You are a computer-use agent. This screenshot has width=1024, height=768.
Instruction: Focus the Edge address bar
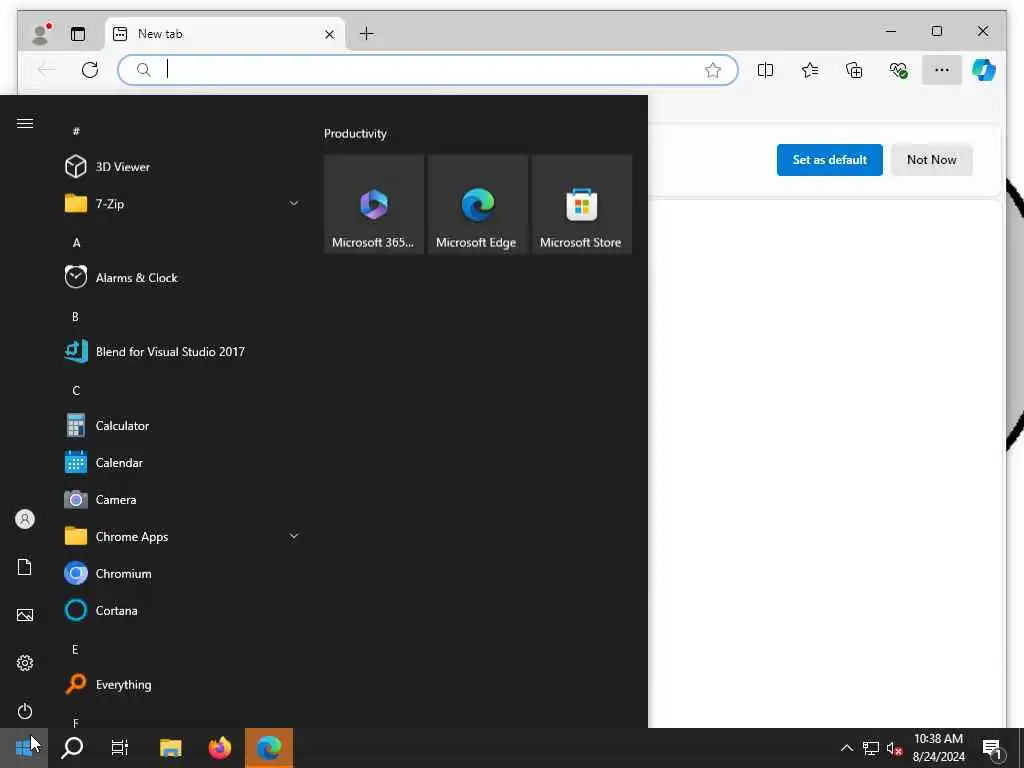click(428, 70)
